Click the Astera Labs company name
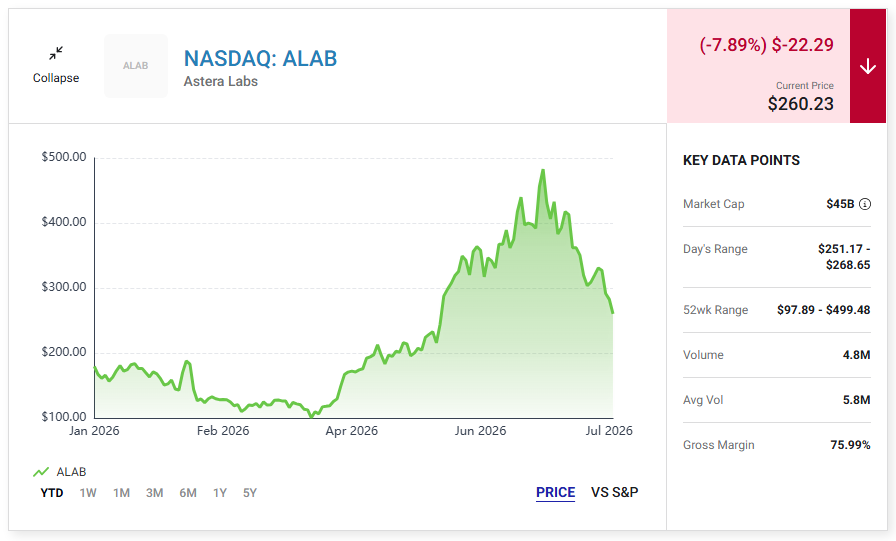This screenshot has width=896, height=541. [x=221, y=82]
